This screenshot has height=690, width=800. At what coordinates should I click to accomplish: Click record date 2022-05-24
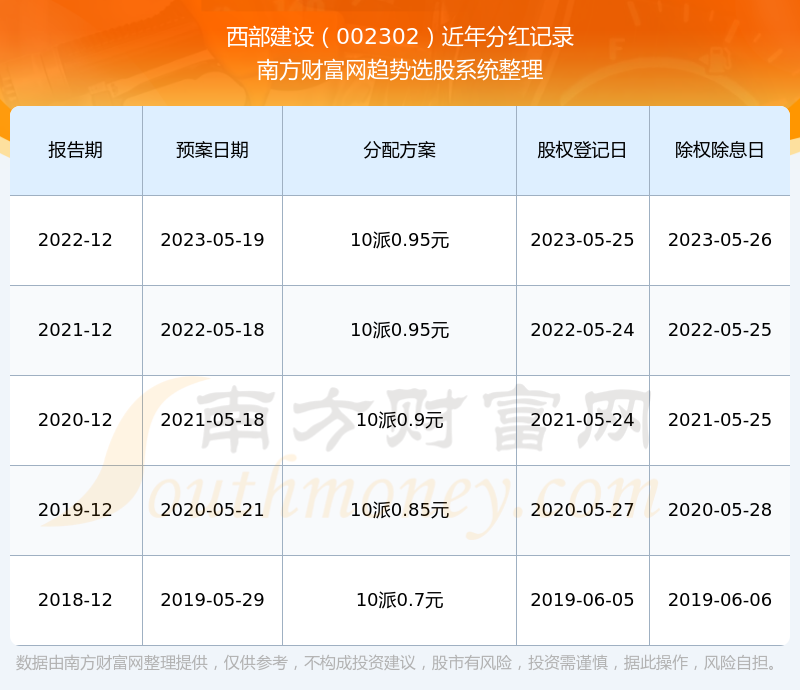click(x=582, y=330)
